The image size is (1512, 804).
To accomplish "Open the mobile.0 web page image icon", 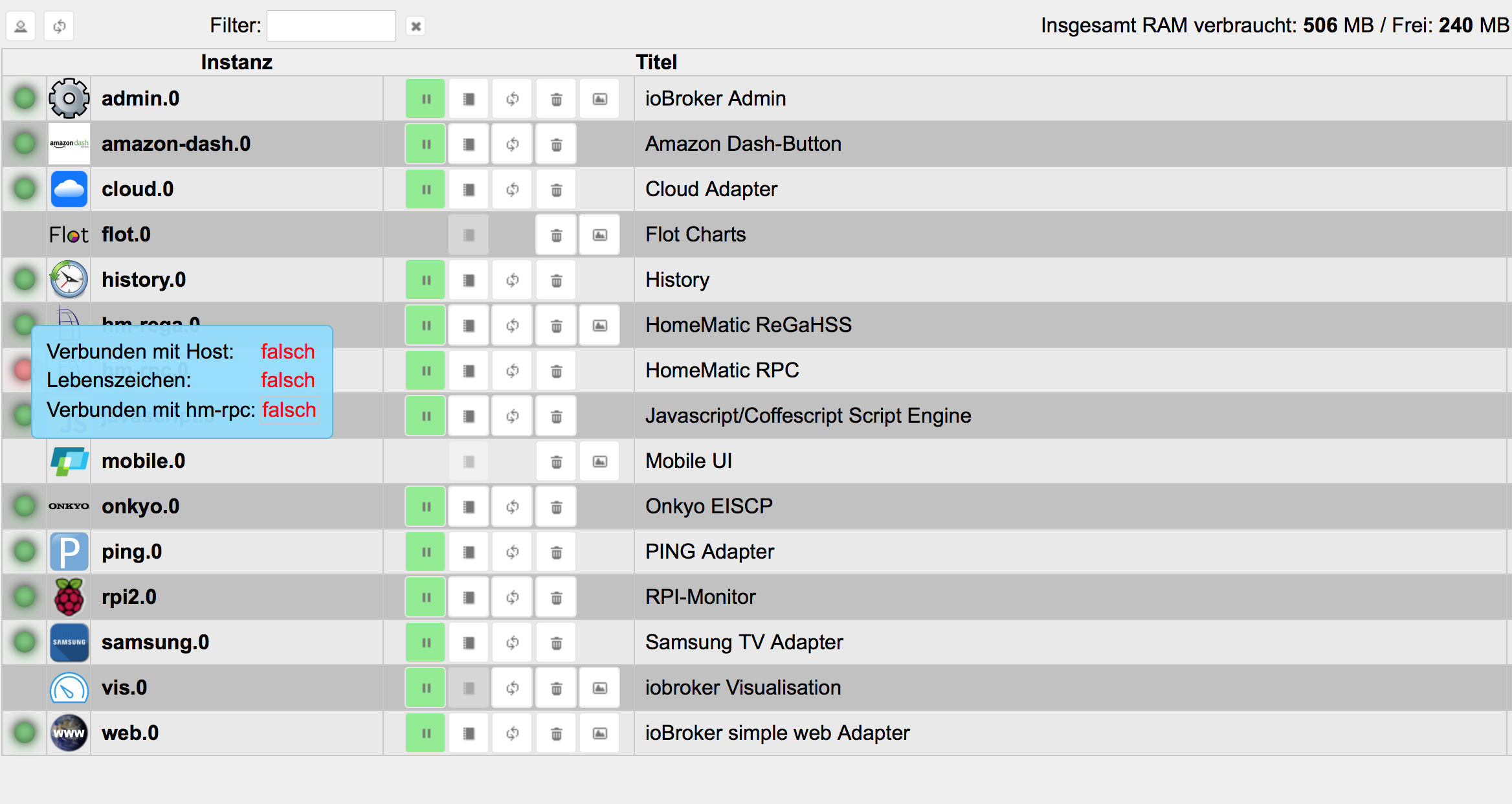I will 600,462.
